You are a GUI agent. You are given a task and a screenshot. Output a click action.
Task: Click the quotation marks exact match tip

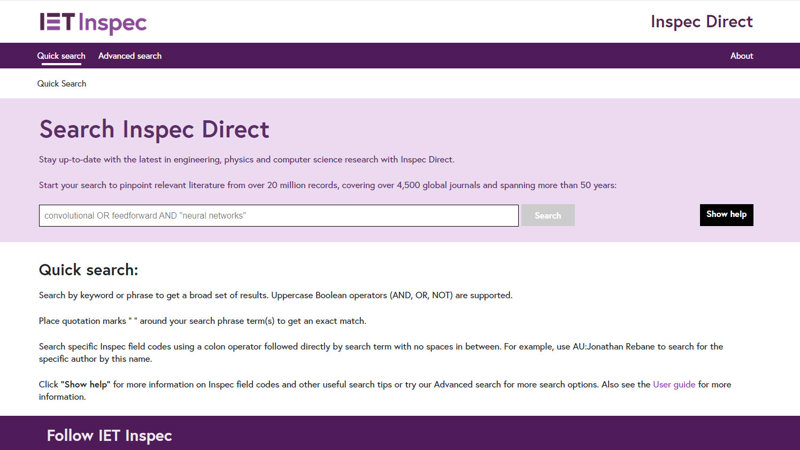tap(202, 321)
